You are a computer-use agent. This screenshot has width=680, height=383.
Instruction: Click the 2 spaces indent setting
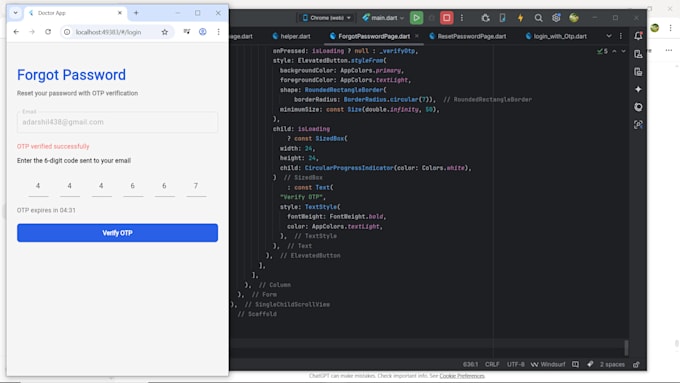point(612,364)
